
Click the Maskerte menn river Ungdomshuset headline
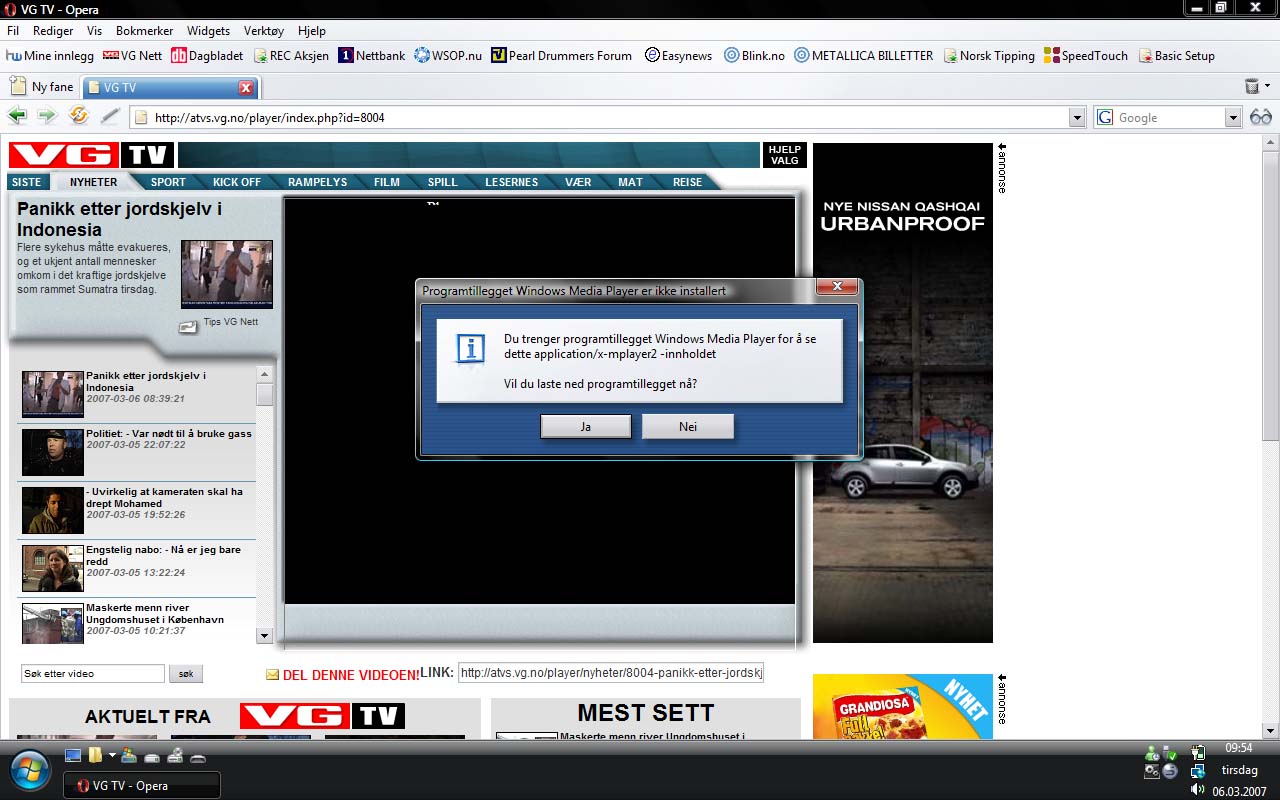point(155,614)
